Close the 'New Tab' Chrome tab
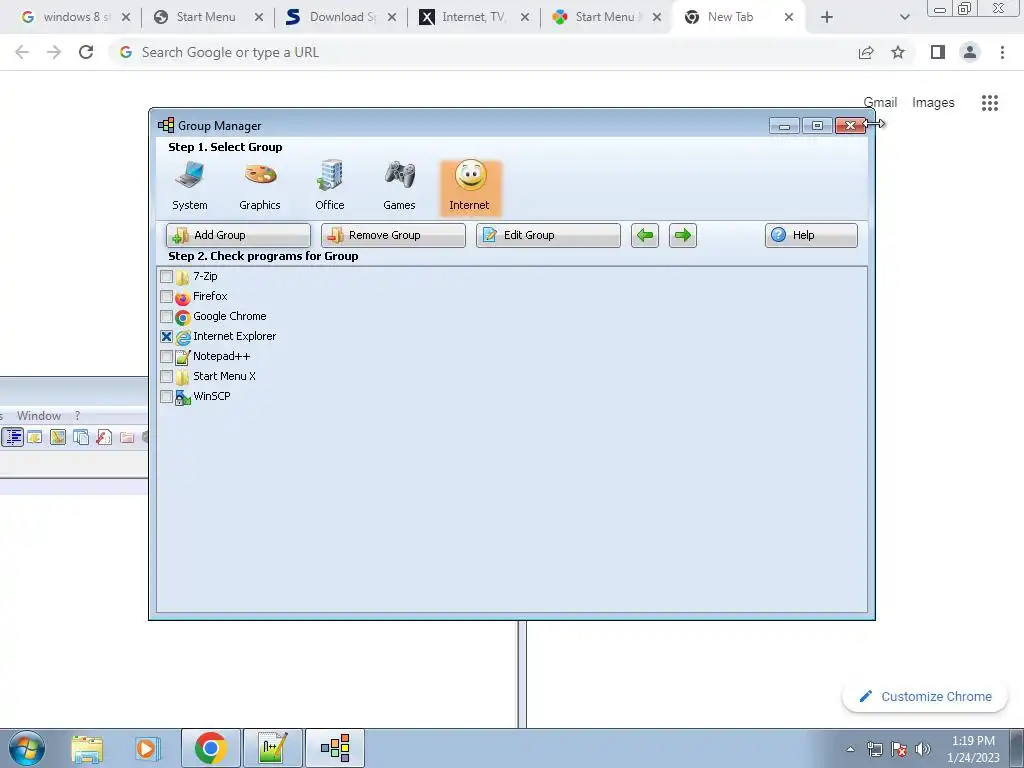Screen dimensions: 1024x768 pos(788,17)
